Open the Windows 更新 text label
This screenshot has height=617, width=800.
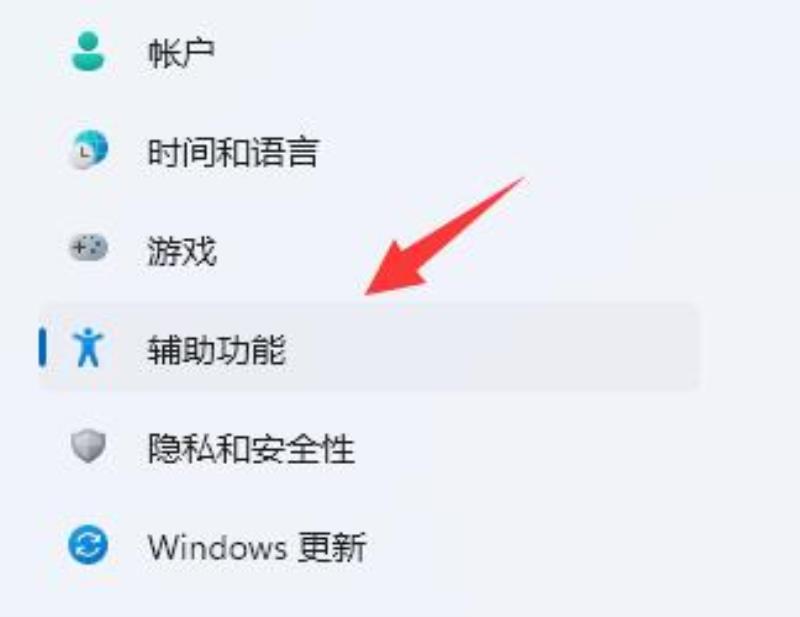coord(257,548)
